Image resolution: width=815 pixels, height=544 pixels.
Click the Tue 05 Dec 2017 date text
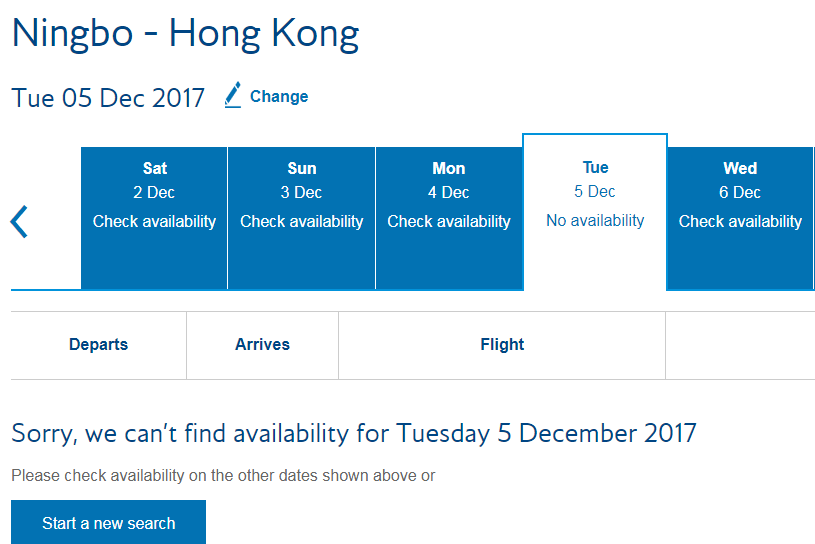(108, 98)
